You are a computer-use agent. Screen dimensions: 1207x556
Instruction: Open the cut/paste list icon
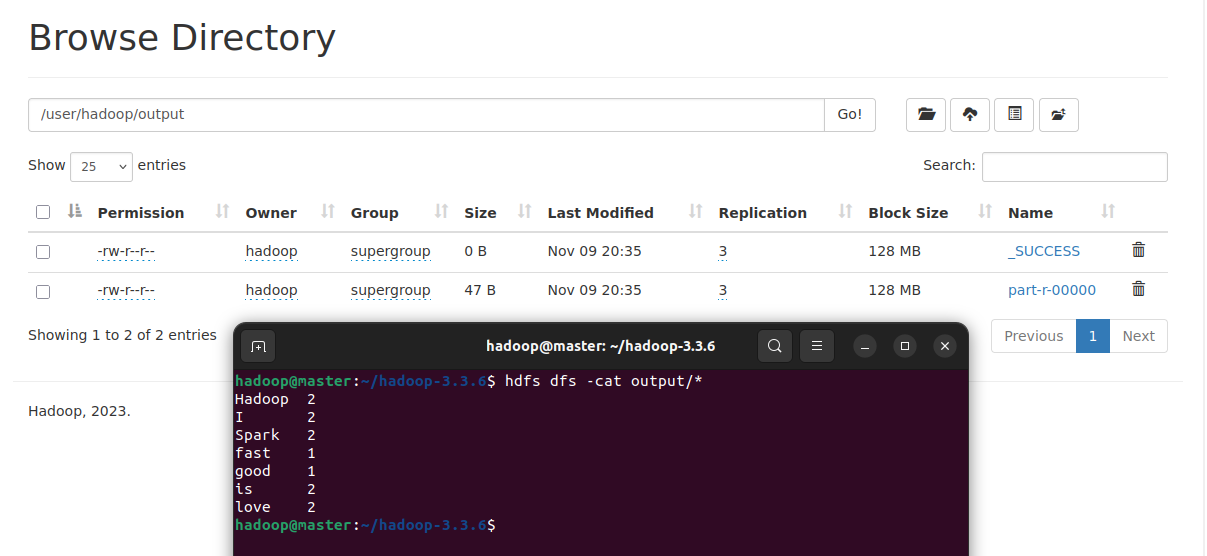(x=1014, y=115)
